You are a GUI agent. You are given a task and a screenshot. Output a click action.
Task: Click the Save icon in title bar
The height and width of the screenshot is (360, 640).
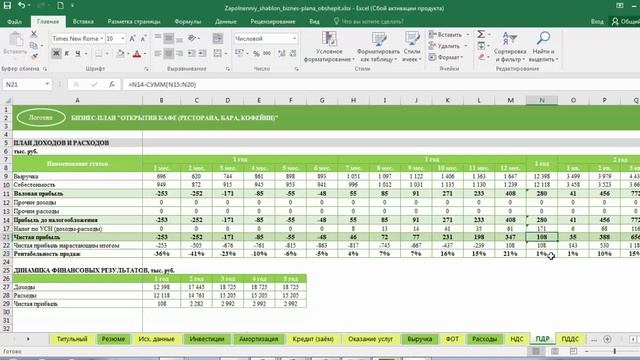point(7,5)
